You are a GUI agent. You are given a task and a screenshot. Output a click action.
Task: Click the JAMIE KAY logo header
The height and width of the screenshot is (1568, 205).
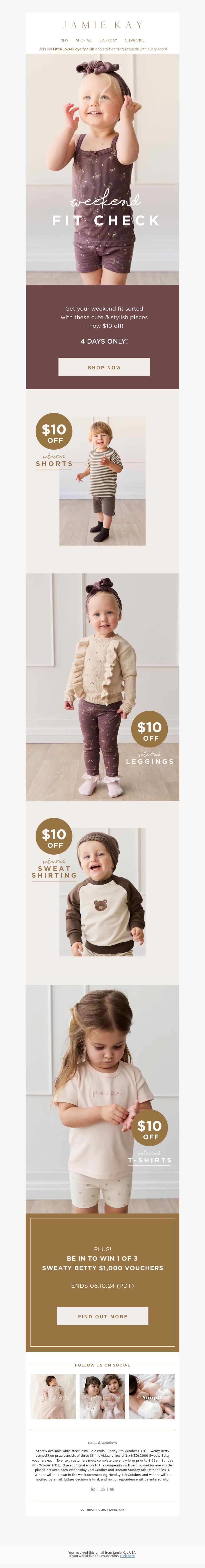click(x=102, y=25)
